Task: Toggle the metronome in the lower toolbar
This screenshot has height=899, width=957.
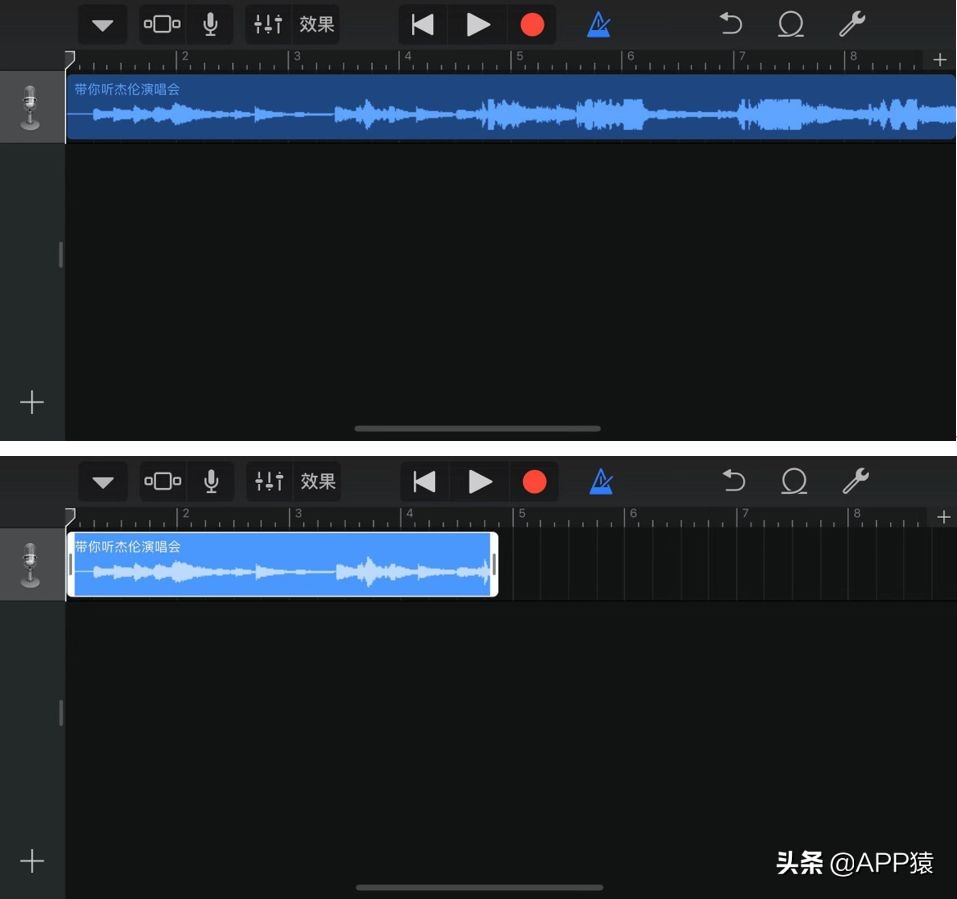Action: 600,482
